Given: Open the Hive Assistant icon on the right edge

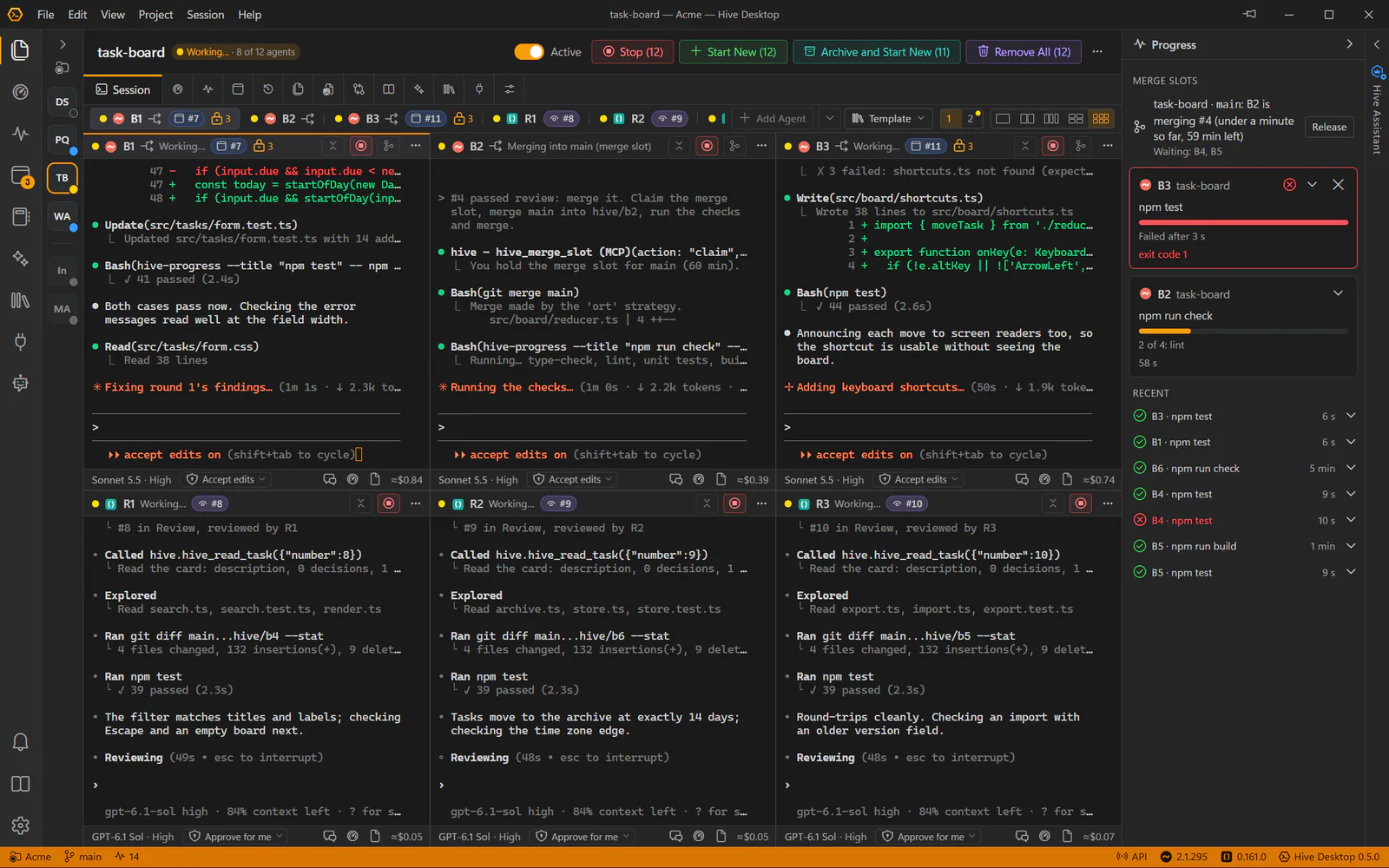Looking at the screenshot, I should click(x=1377, y=72).
